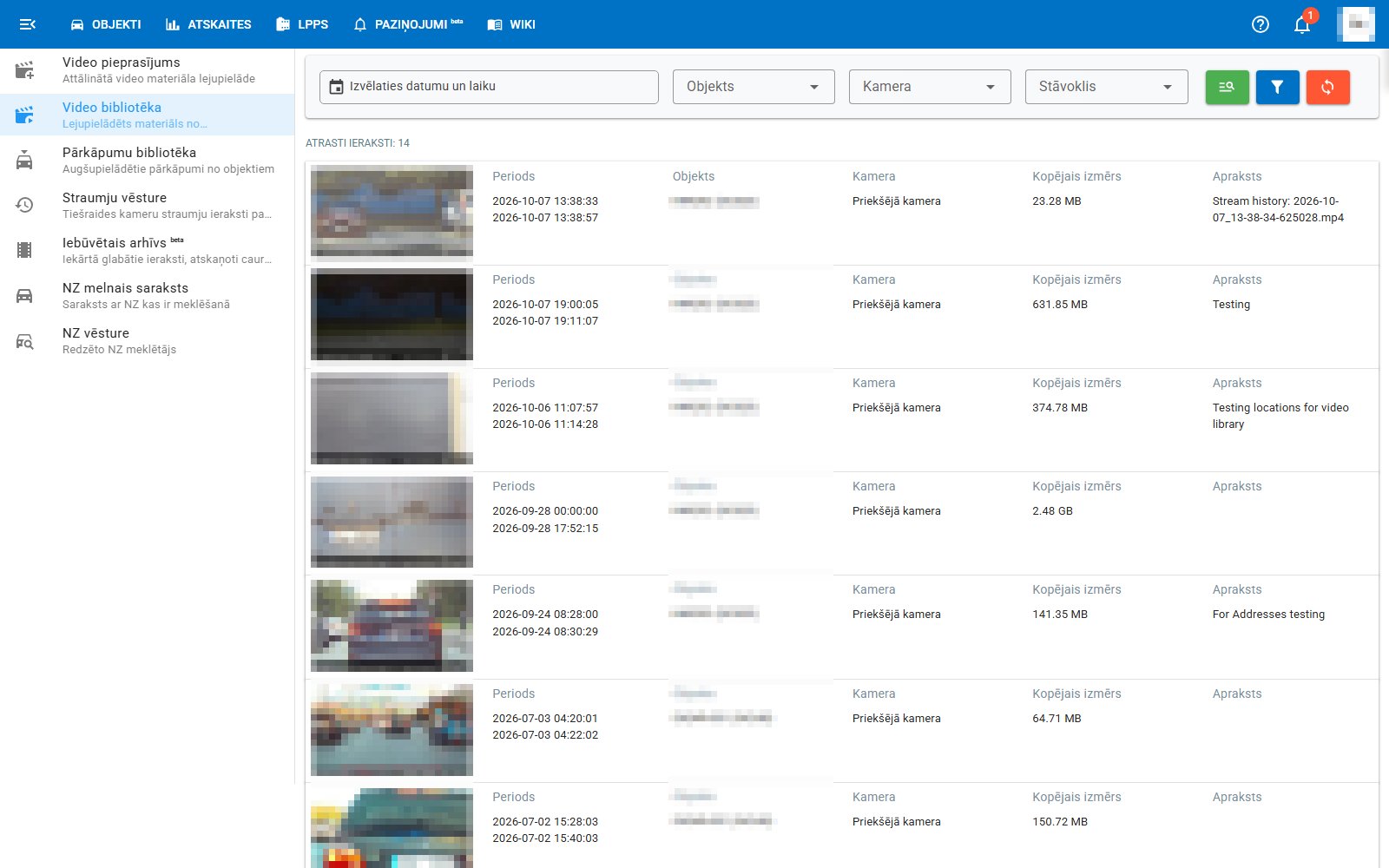Open the user profile avatar
This screenshot has height=868, width=1389.
(1356, 24)
